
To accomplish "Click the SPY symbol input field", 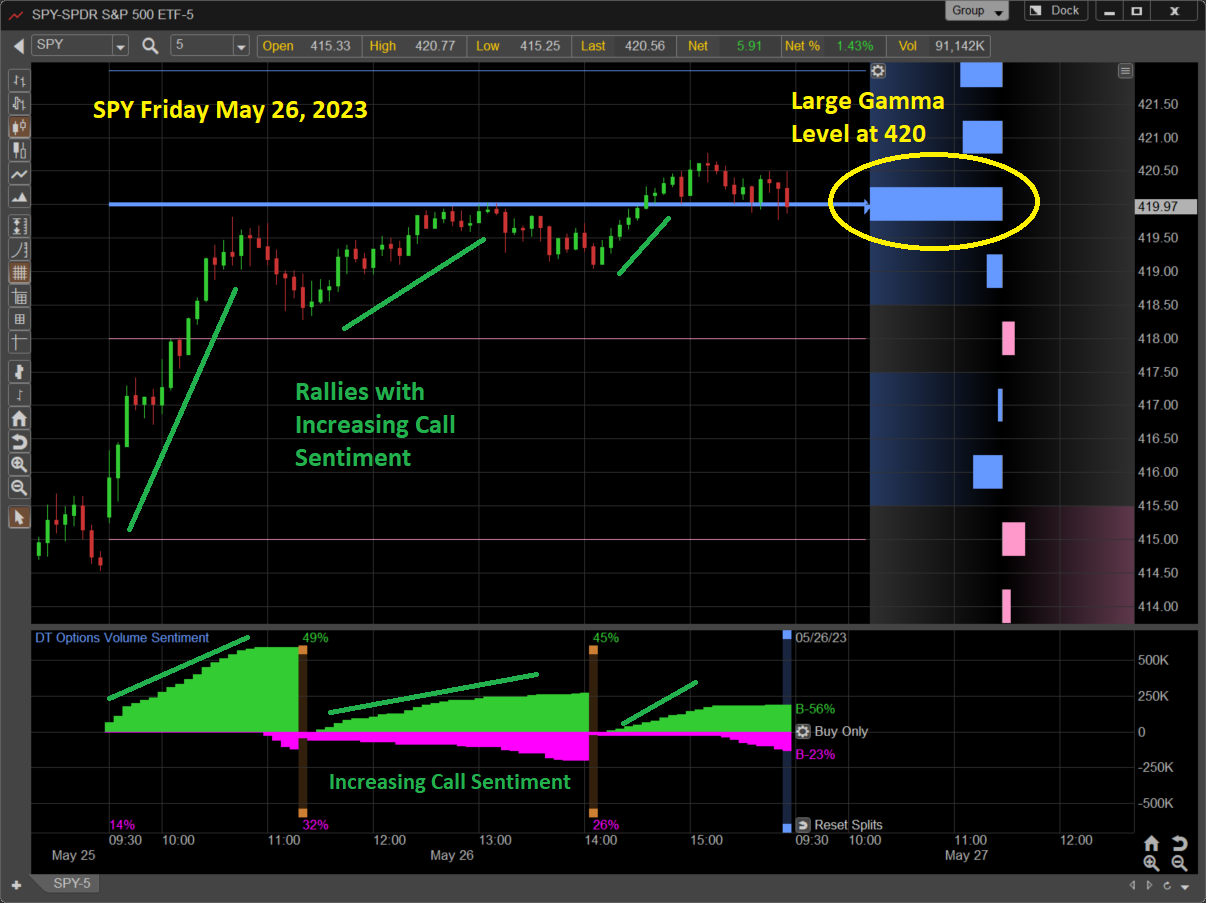I will click(x=72, y=46).
